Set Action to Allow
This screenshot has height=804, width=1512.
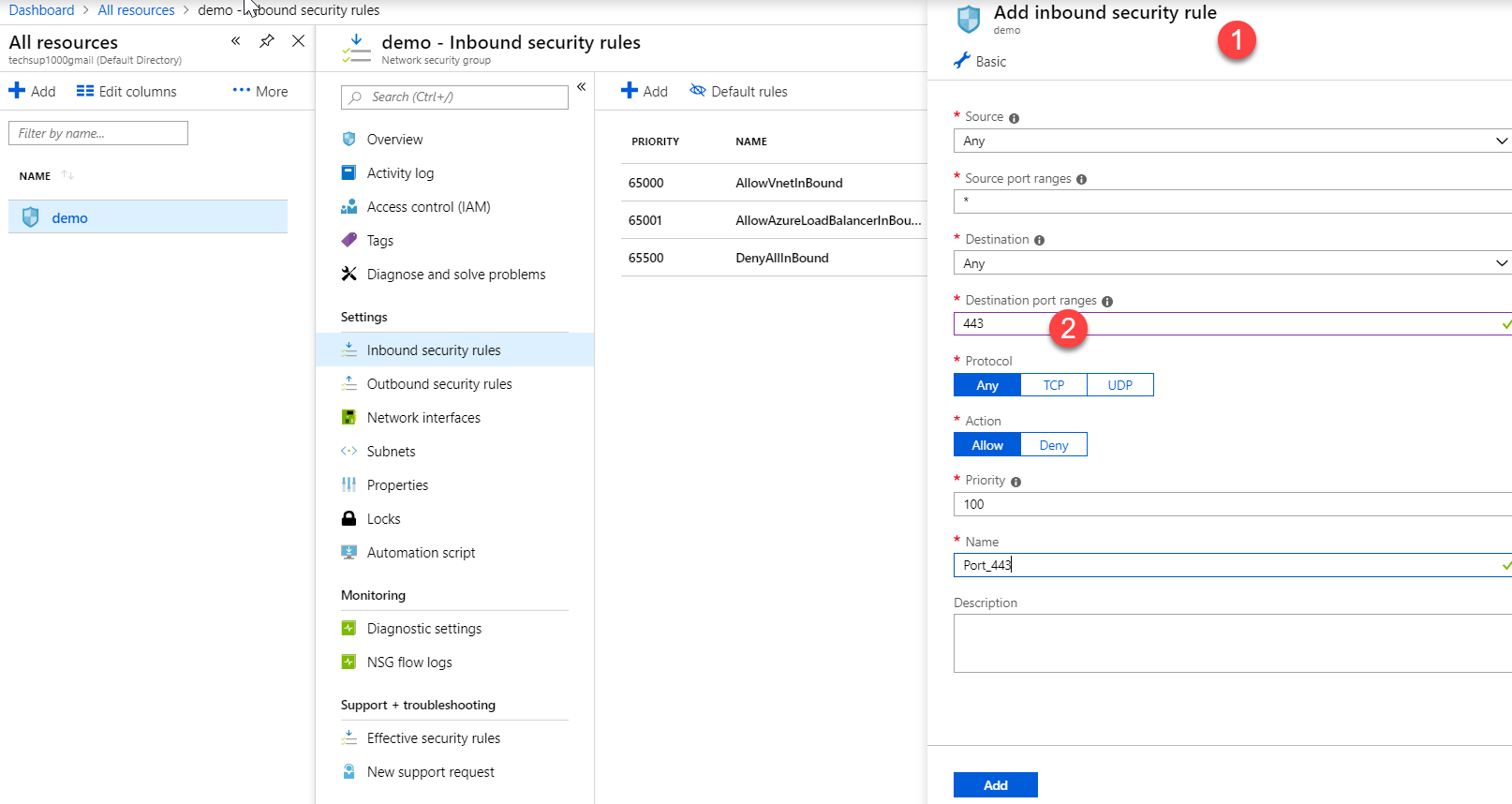987,445
